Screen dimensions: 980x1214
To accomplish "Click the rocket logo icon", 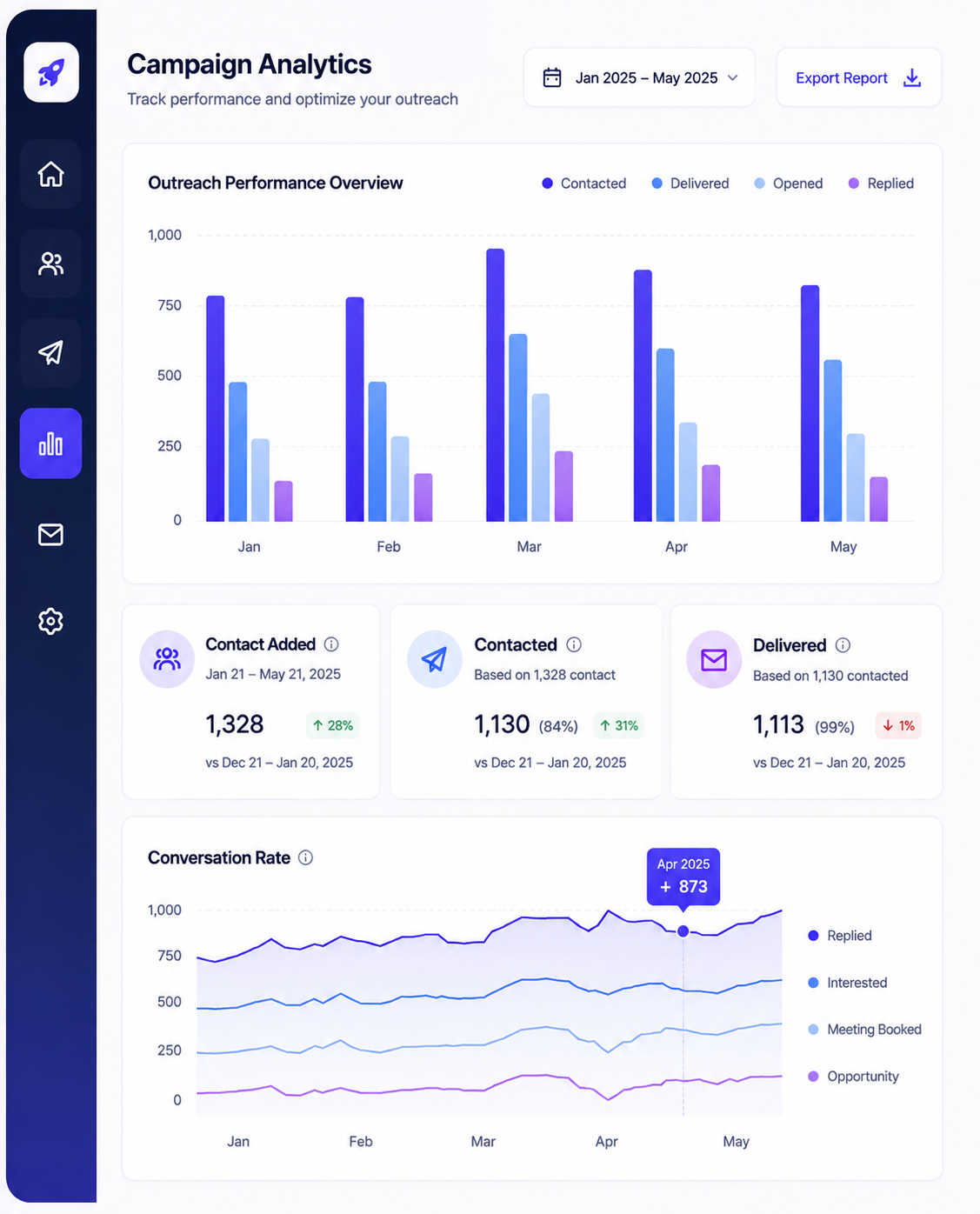I will tap(51, 72).
